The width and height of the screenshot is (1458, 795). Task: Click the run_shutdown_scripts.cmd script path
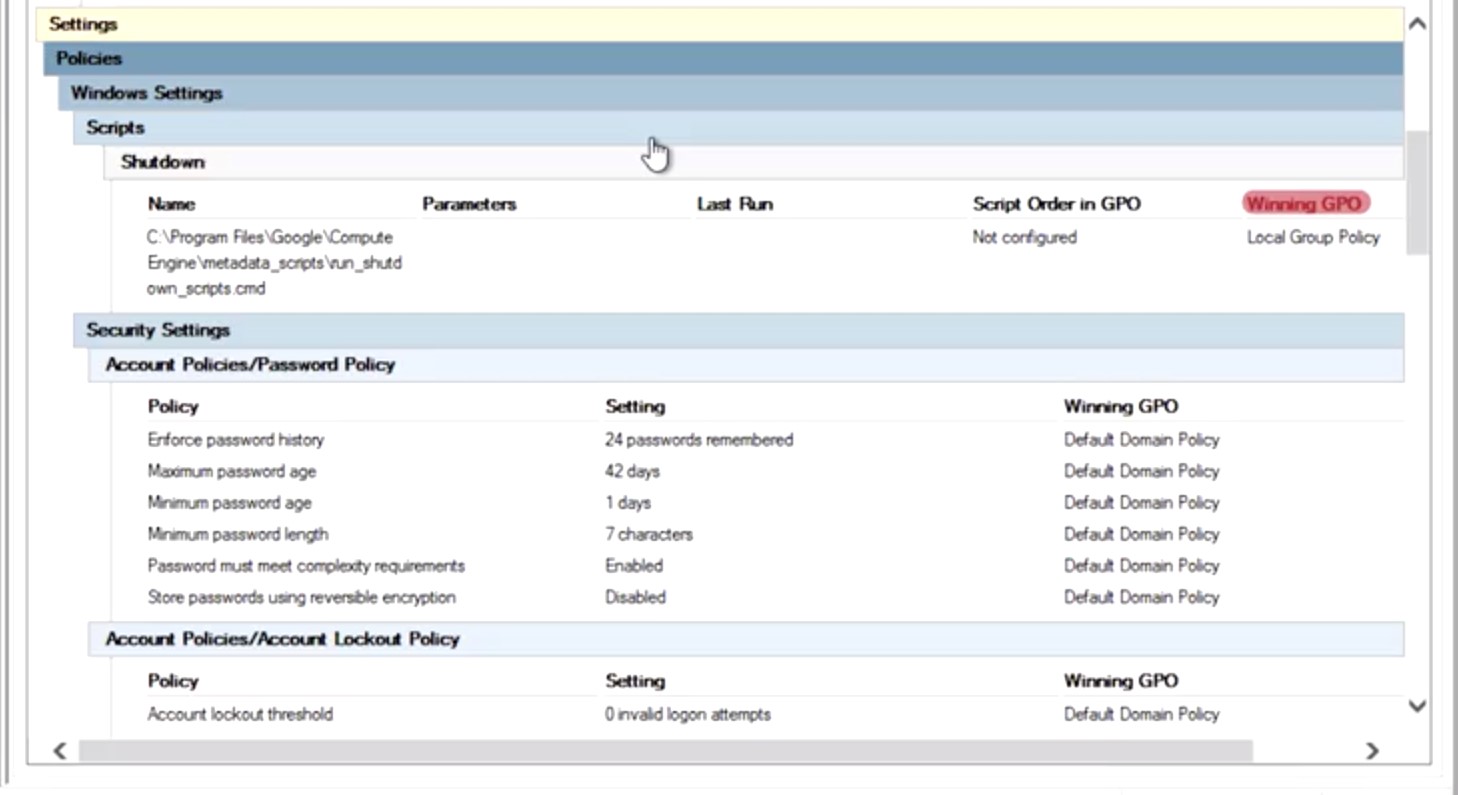[x=275, y=263]
